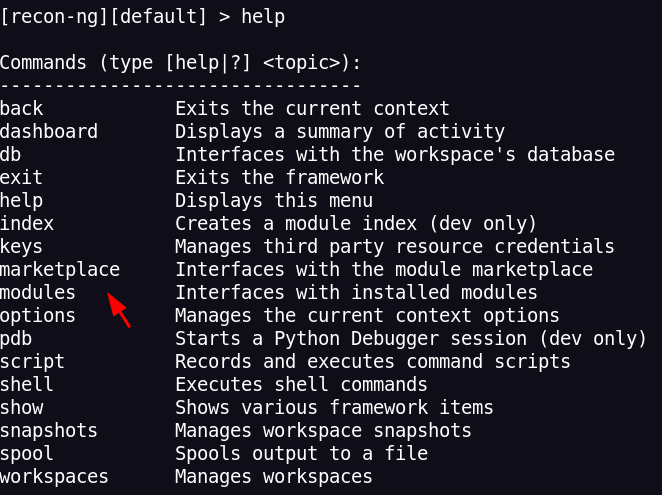
Task: Click "Manages the current context options"
Action: coord(367,316)
